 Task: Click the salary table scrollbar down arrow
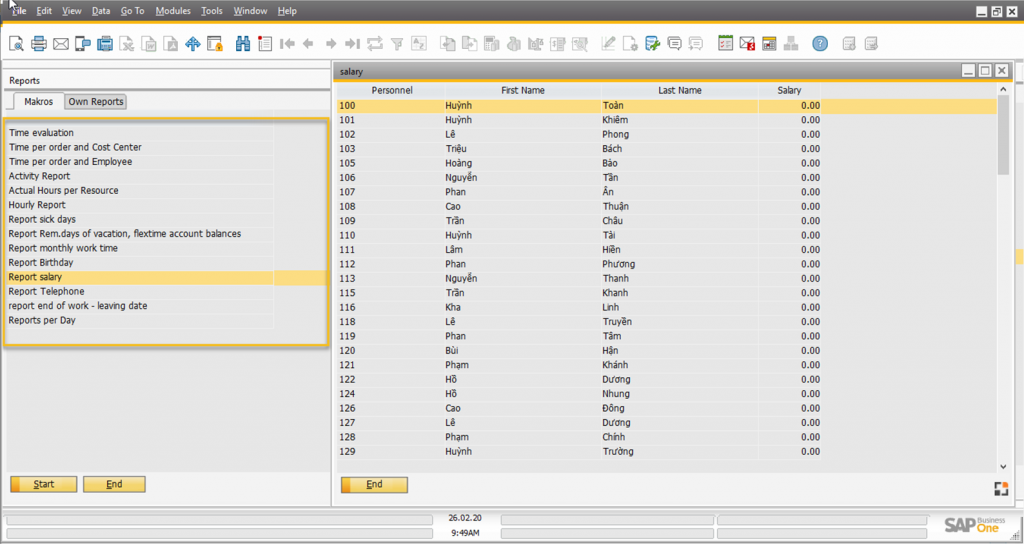[1003, 466]
